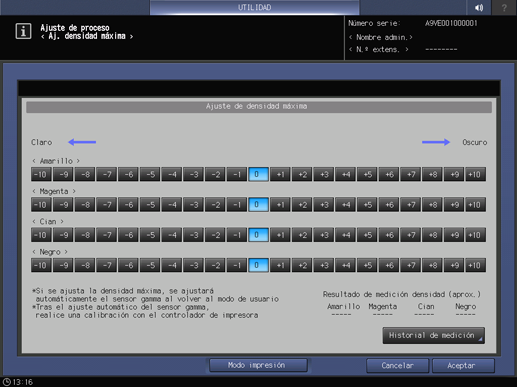Pick +7 for Cian density

pos(410,235)
